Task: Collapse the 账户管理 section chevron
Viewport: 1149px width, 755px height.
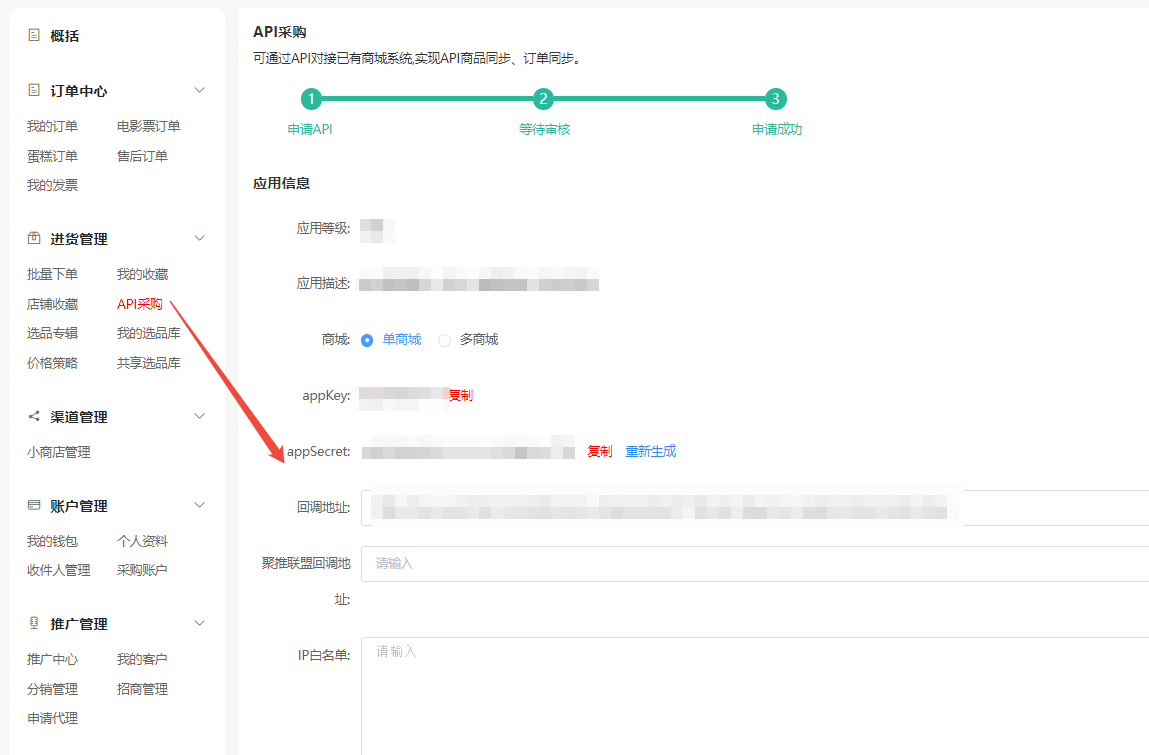Action: coord(199,505)
